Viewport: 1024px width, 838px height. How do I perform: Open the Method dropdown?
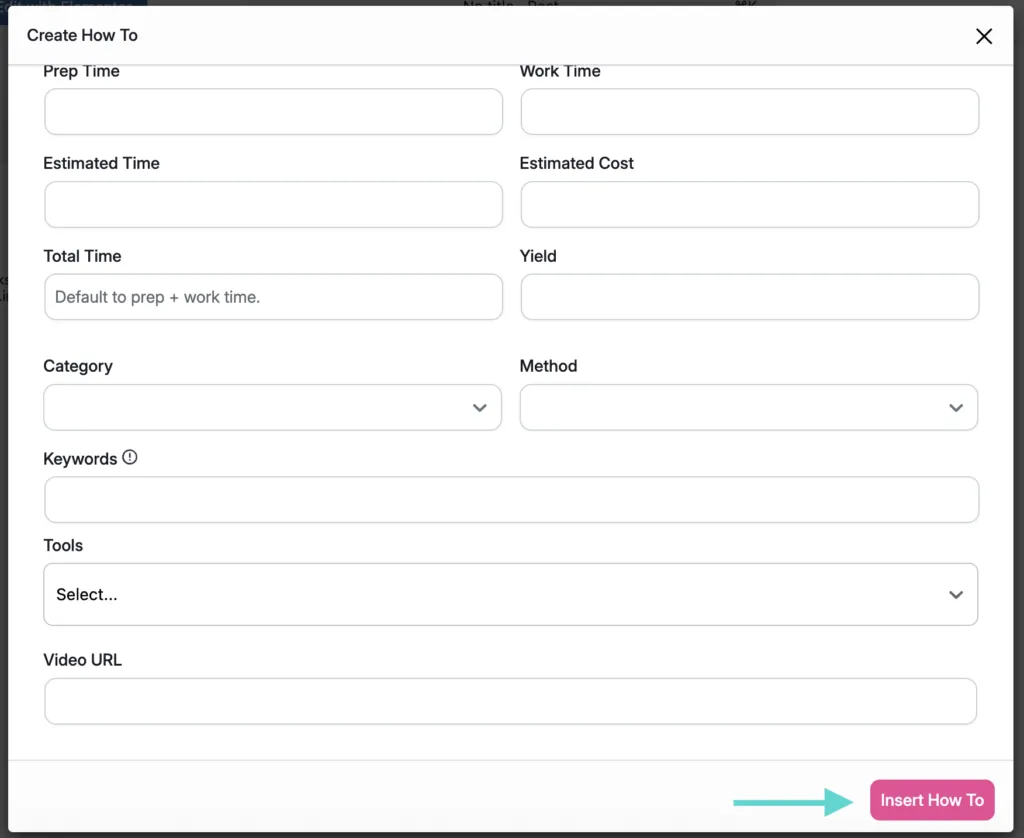click(748, 408)
